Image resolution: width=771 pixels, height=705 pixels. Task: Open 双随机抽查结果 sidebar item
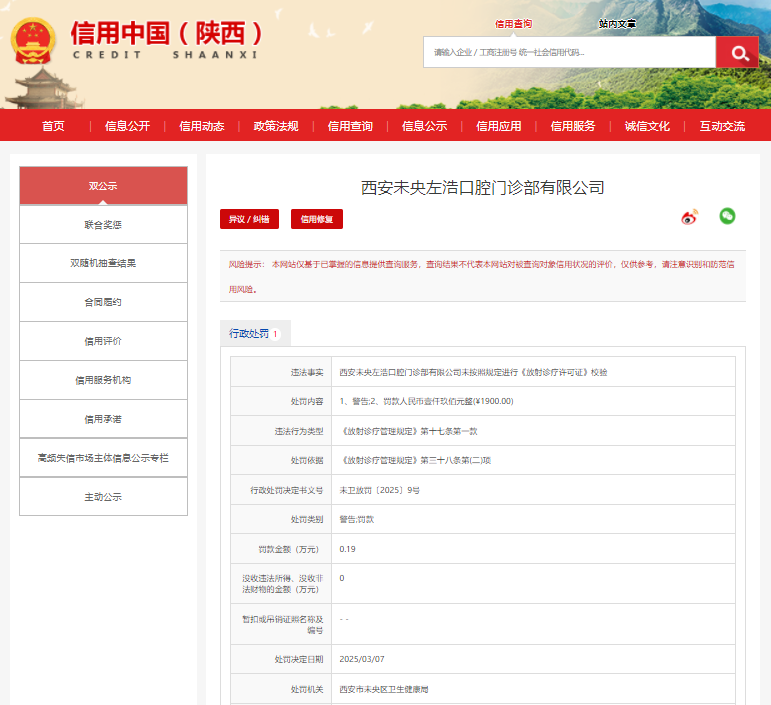[103, 263]
